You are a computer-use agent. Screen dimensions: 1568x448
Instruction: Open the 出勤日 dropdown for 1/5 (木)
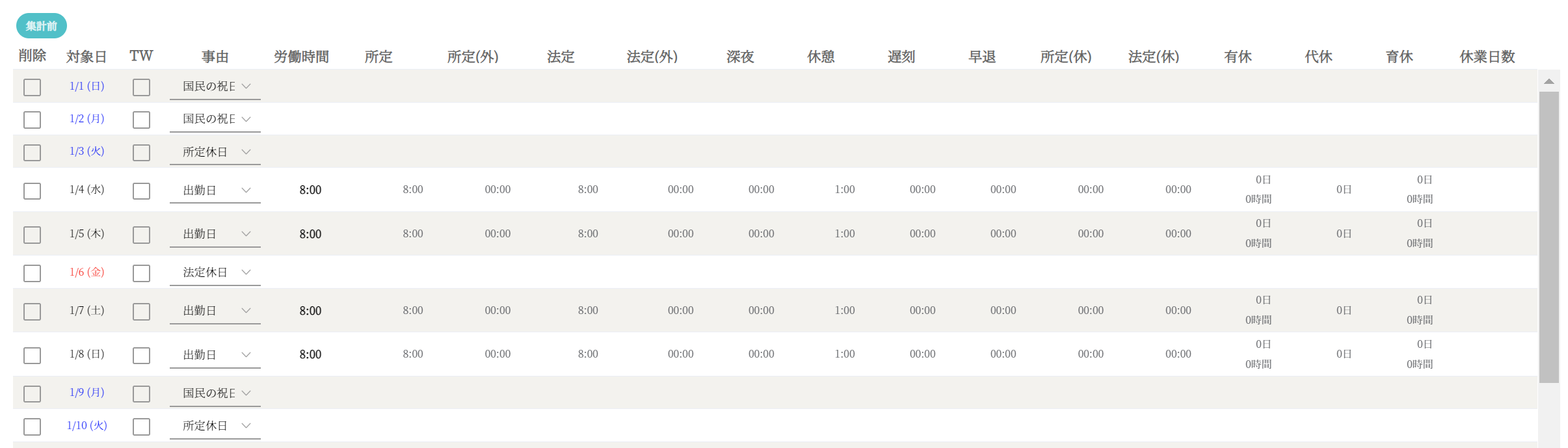[215, 234]
